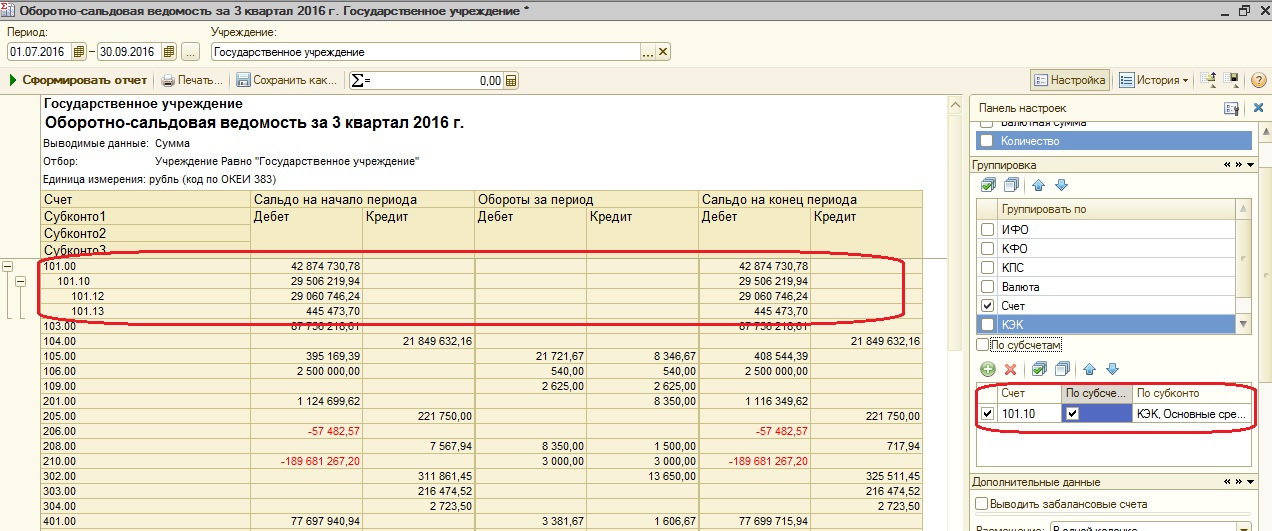This screenshot has width=1272, height=531.
Task: Open the start date calendar picker
Action: click(79, 52)
